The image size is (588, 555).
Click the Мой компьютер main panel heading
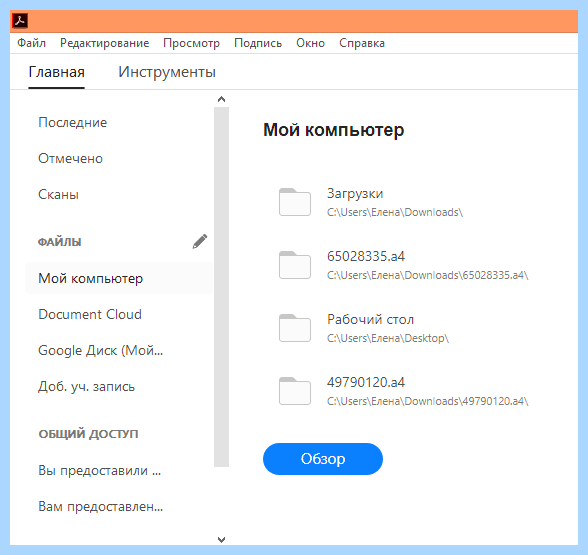334,130
